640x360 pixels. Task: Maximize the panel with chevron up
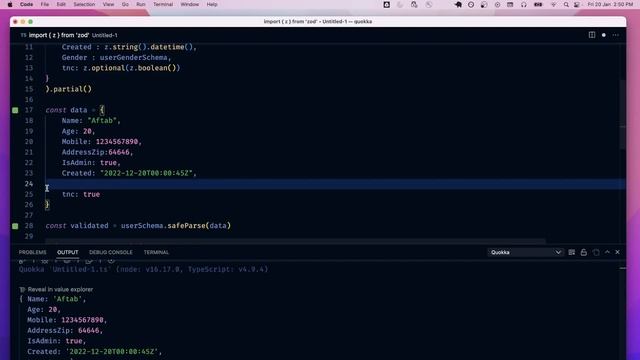pos(607,252)
